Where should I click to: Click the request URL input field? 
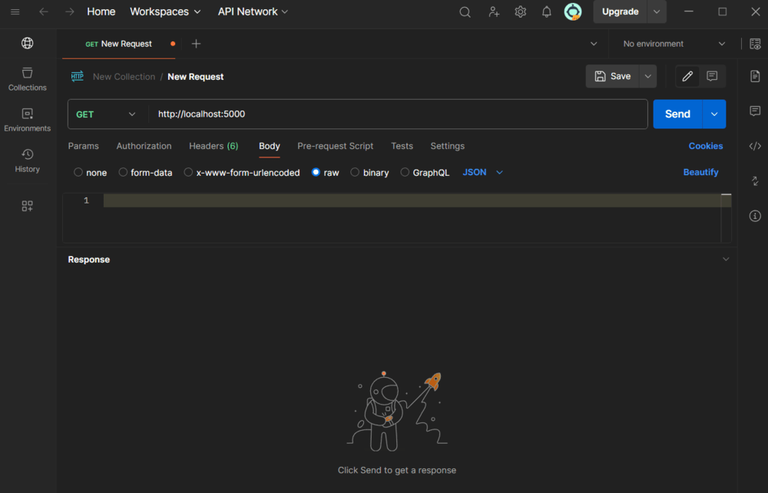point(400,114)
